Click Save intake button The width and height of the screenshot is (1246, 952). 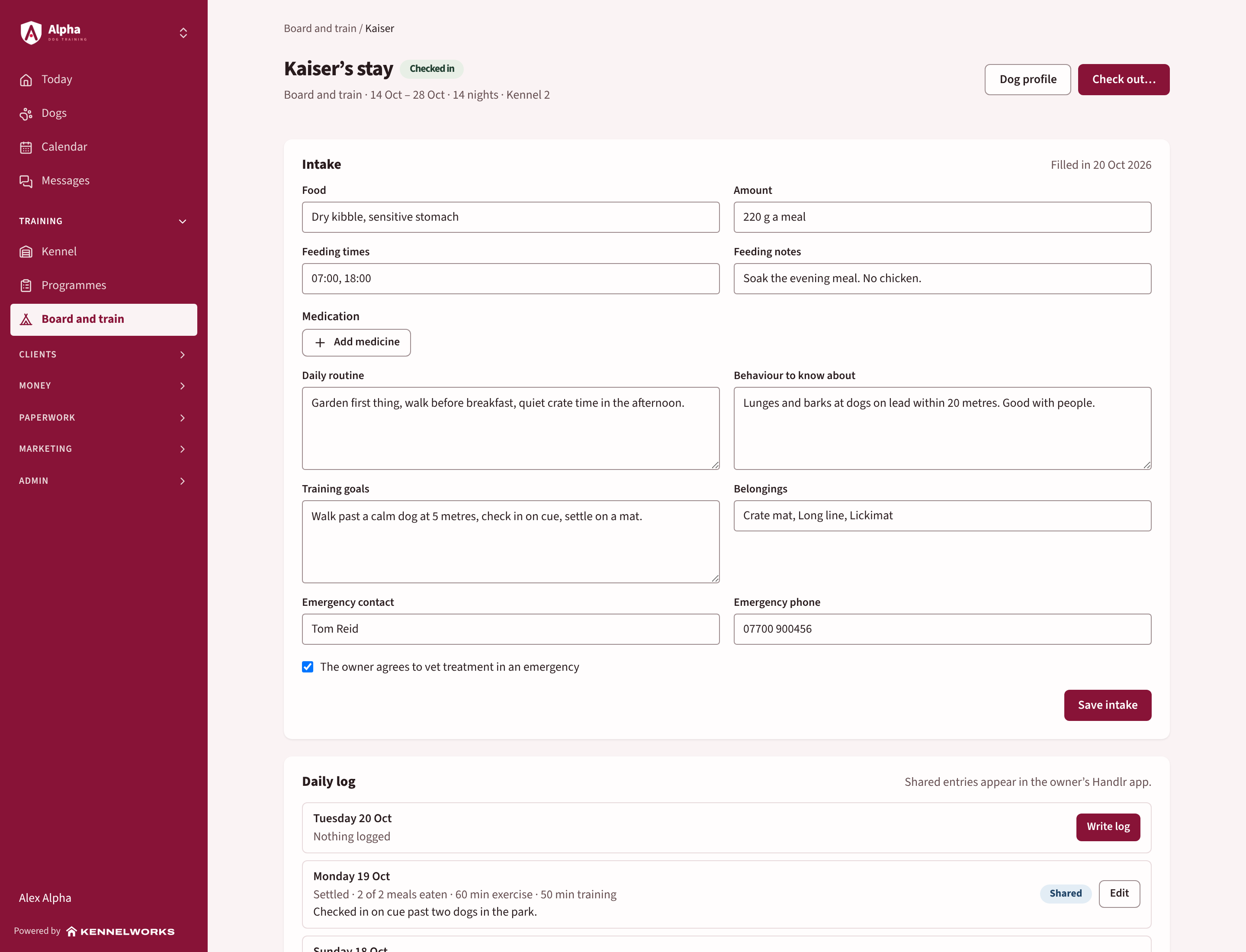pyautogui.click(x=1107, y=705)
